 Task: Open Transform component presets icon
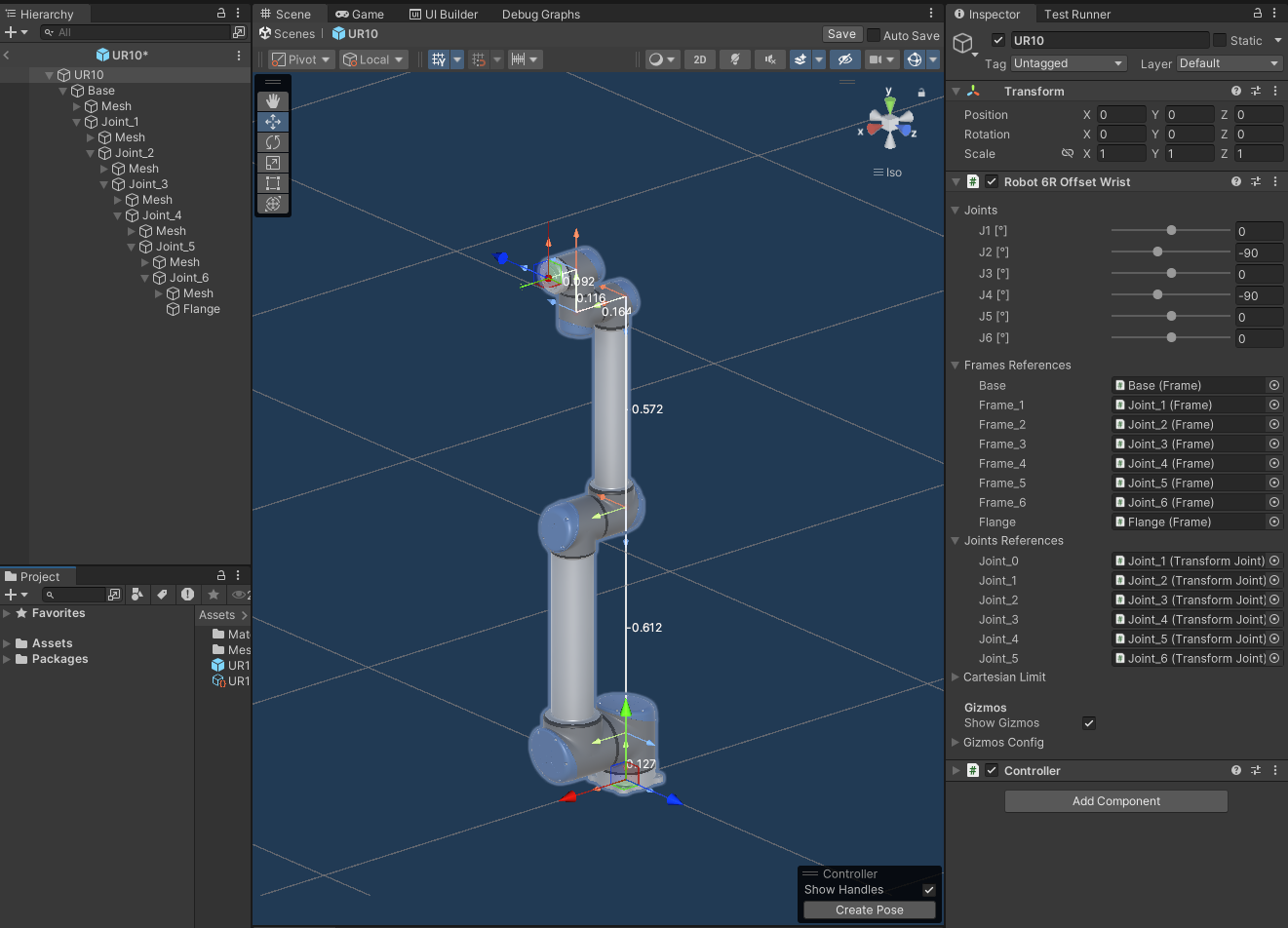pyautogui.click(x=1256, y=91)
